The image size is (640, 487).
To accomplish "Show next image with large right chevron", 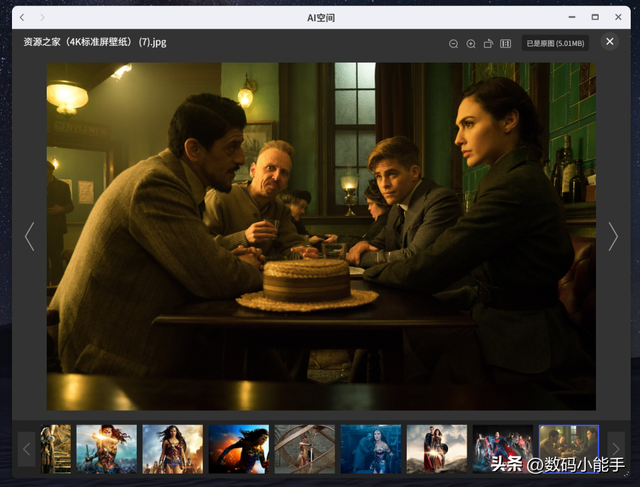I will (x=613, y=236).
